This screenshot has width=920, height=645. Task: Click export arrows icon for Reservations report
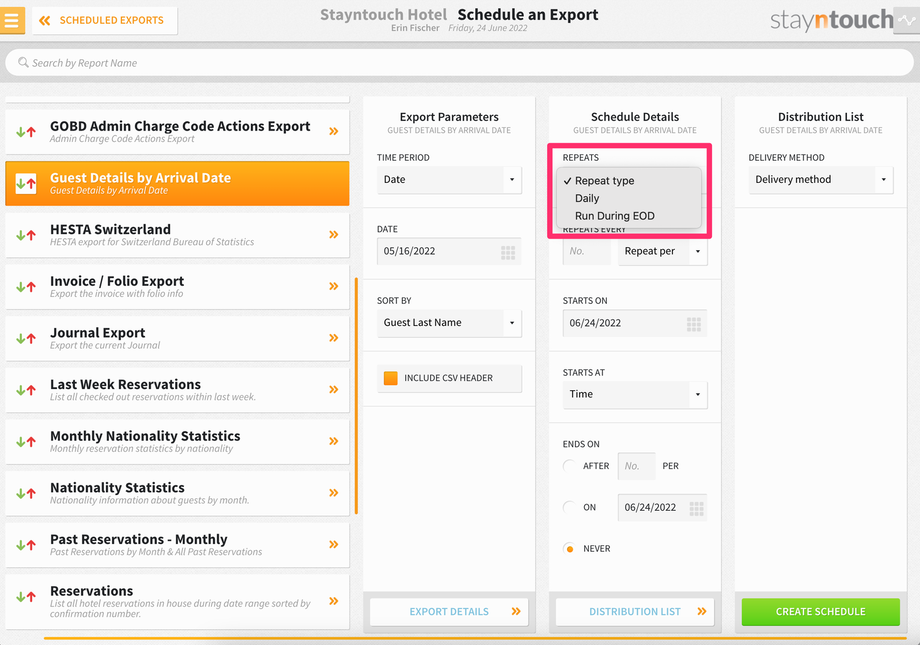[x=26, y=597]
